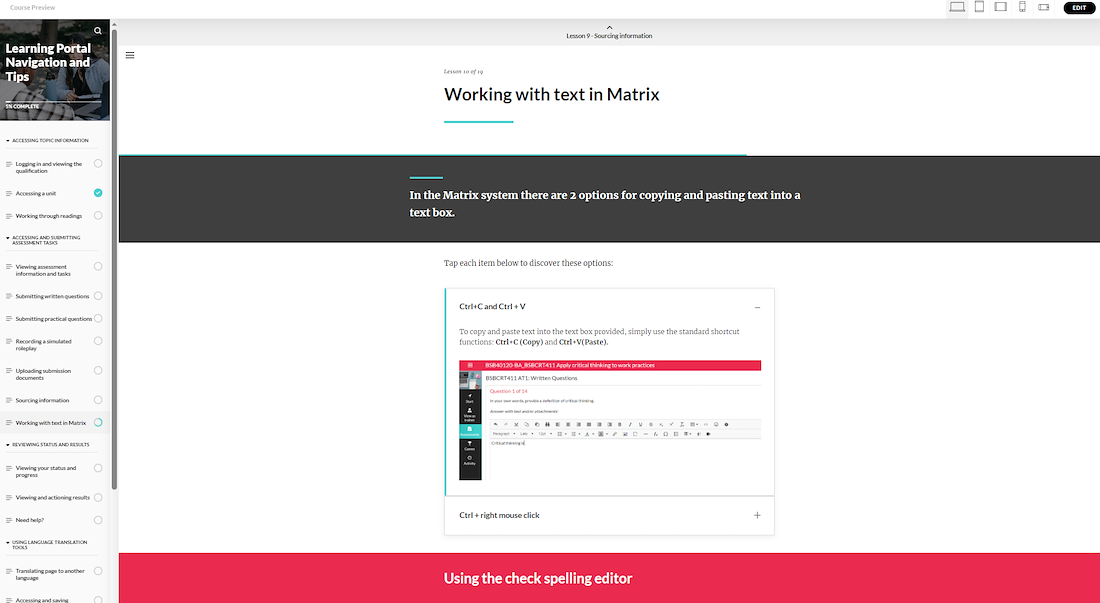Expand the Ctrl + right mouse click accordion
This screenshot has width=1100, height=603.
[x=610, y=515]
